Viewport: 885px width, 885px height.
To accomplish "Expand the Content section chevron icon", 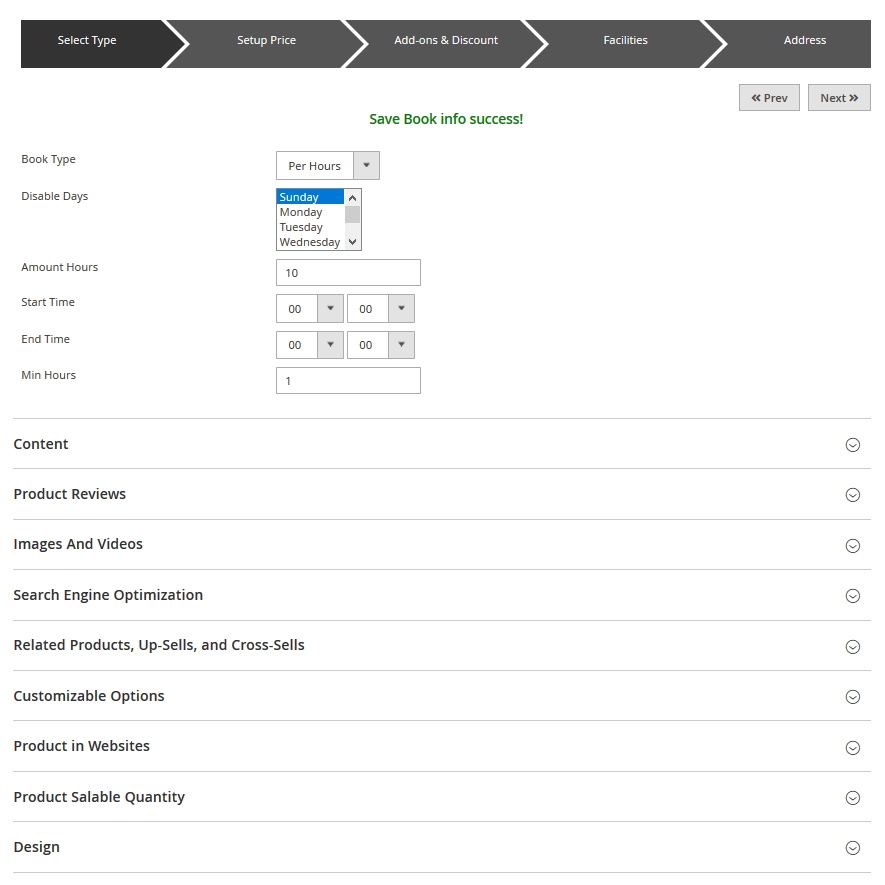I will 852,445.
